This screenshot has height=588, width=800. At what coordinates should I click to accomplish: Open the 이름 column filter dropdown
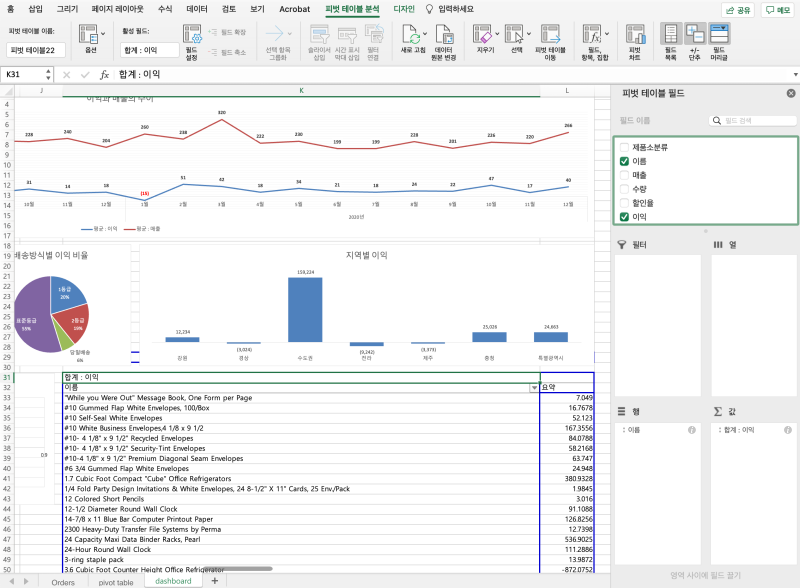click(534, 388)
